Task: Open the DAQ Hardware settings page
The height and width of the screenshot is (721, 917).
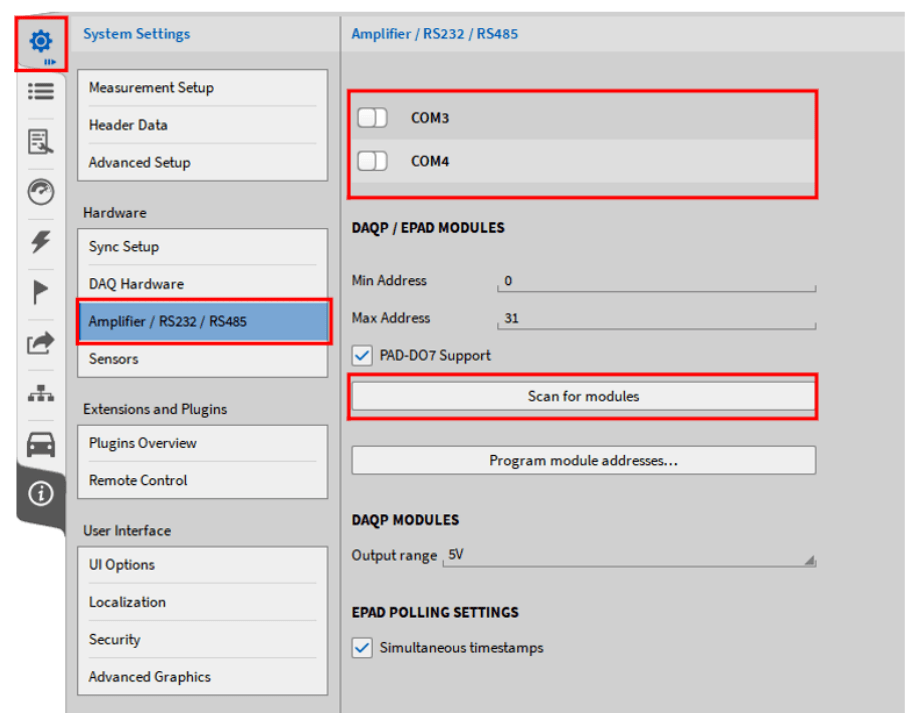Action: (x=203, y=284)
